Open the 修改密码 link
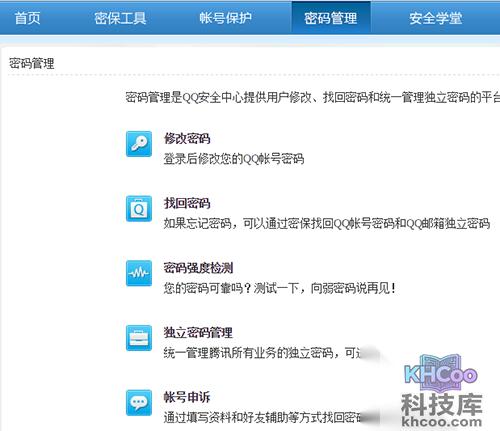 pos(187,138)
